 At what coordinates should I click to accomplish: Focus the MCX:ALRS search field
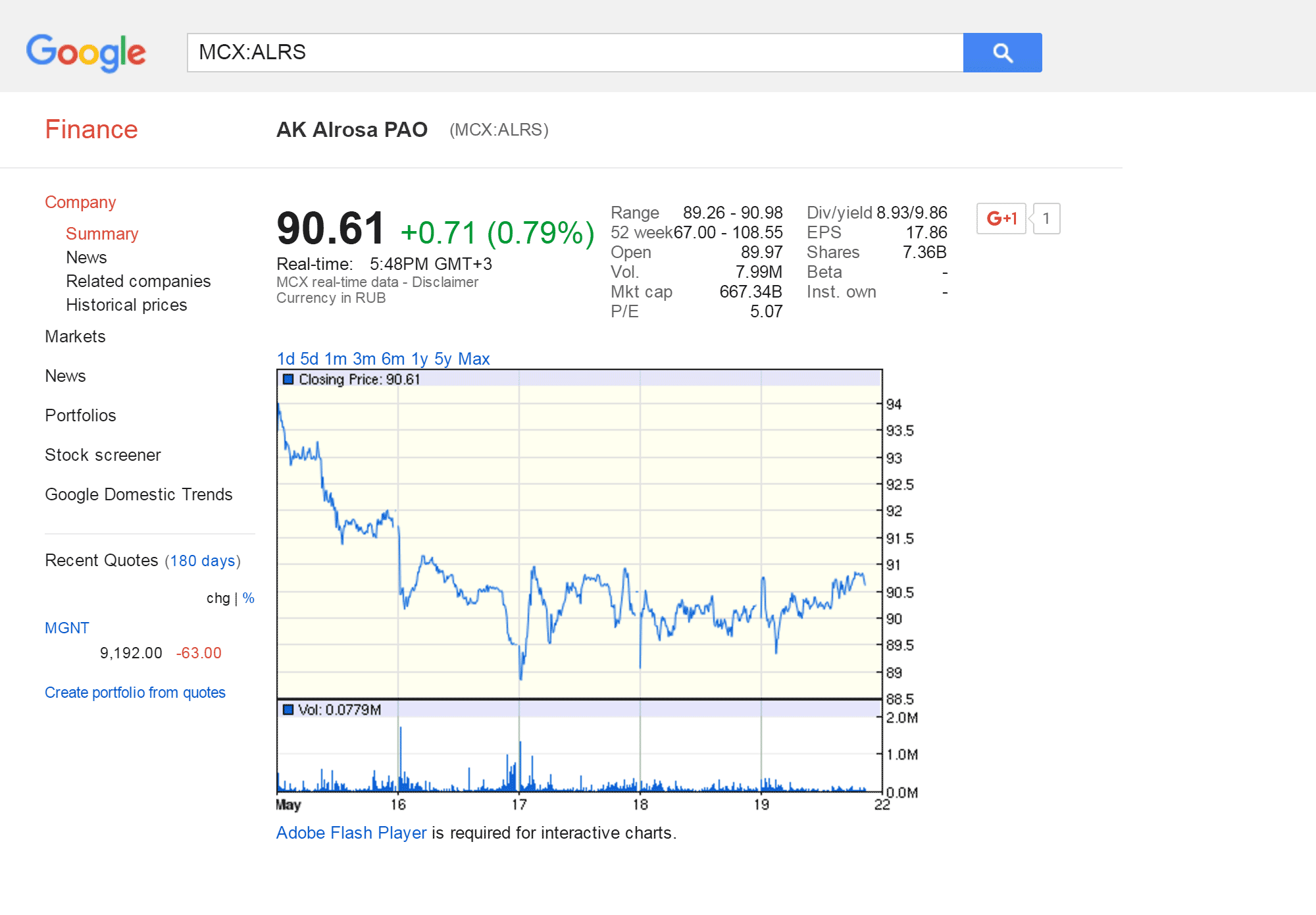pos(575,53)
